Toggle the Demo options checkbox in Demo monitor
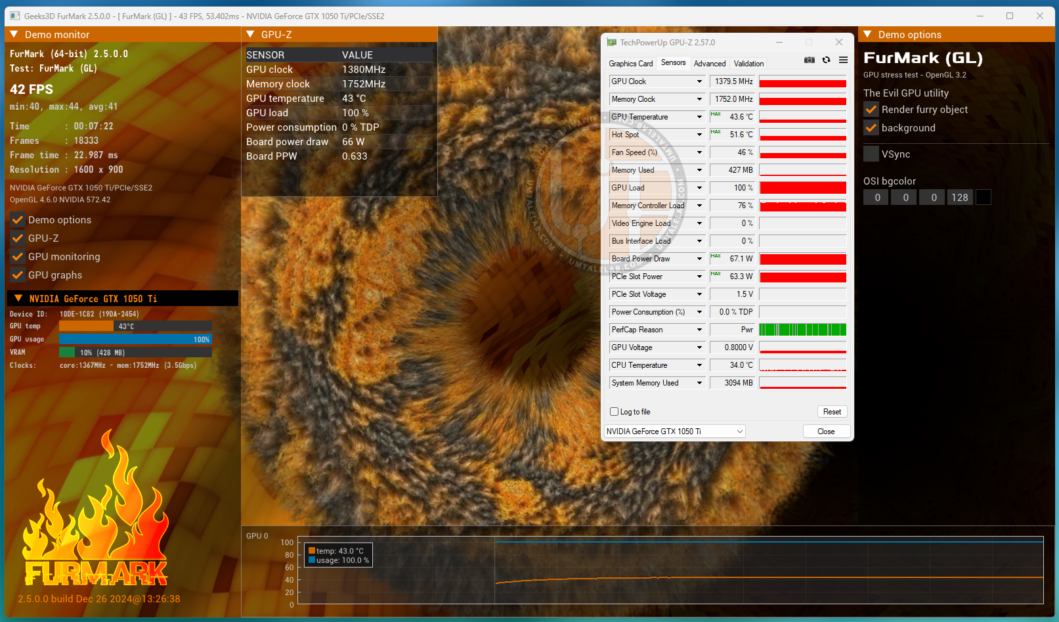This screenshot has width=1059, height=622. click(18, 219)
